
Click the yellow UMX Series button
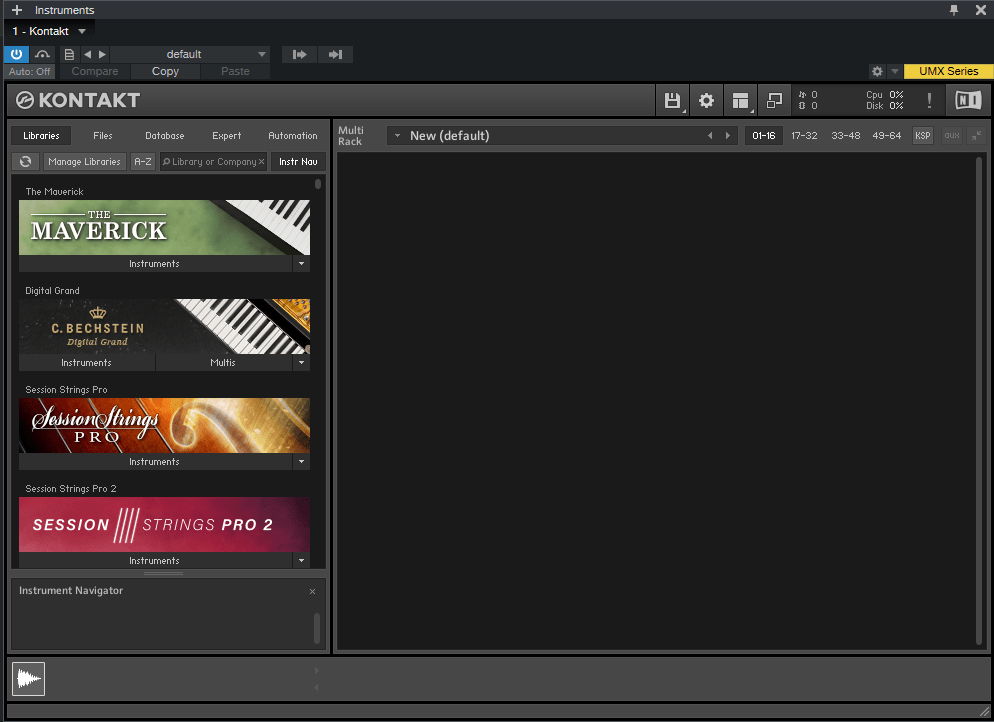pyautogui.click(x=948, y=72)
